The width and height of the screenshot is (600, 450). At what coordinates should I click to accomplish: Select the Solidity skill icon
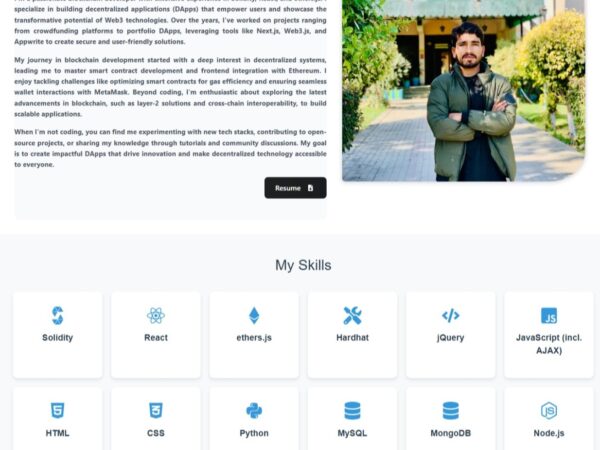coord(57,316)
